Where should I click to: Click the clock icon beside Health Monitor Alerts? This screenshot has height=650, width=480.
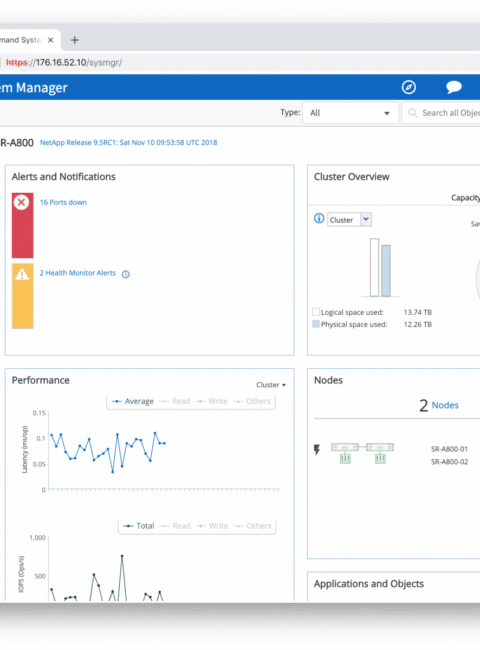pos(126,274)
